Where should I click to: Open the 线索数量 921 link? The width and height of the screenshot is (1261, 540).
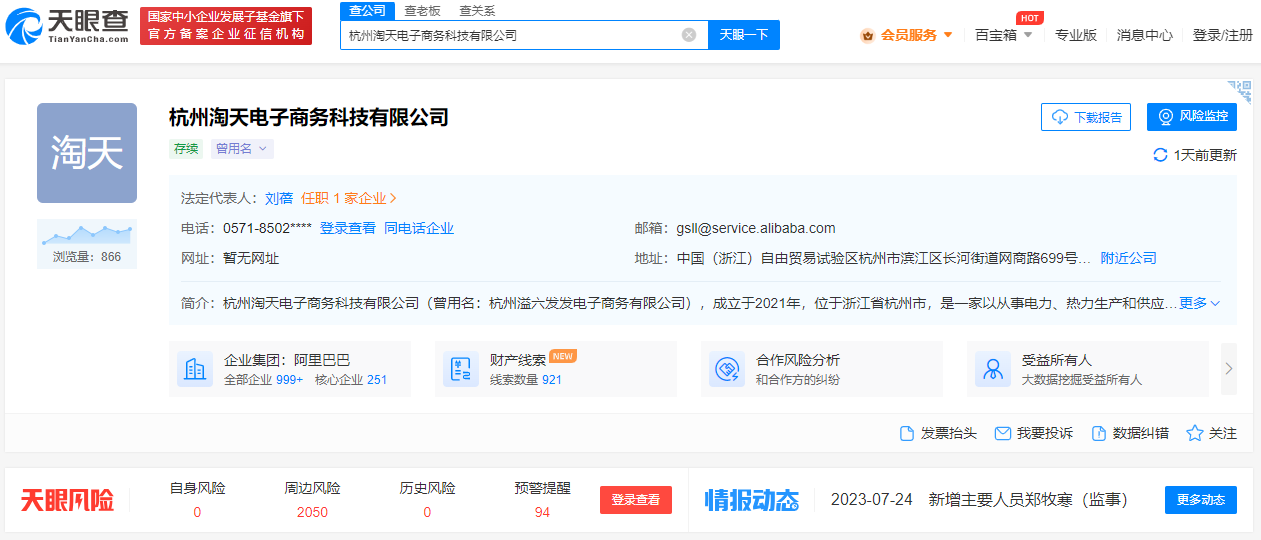526,380
